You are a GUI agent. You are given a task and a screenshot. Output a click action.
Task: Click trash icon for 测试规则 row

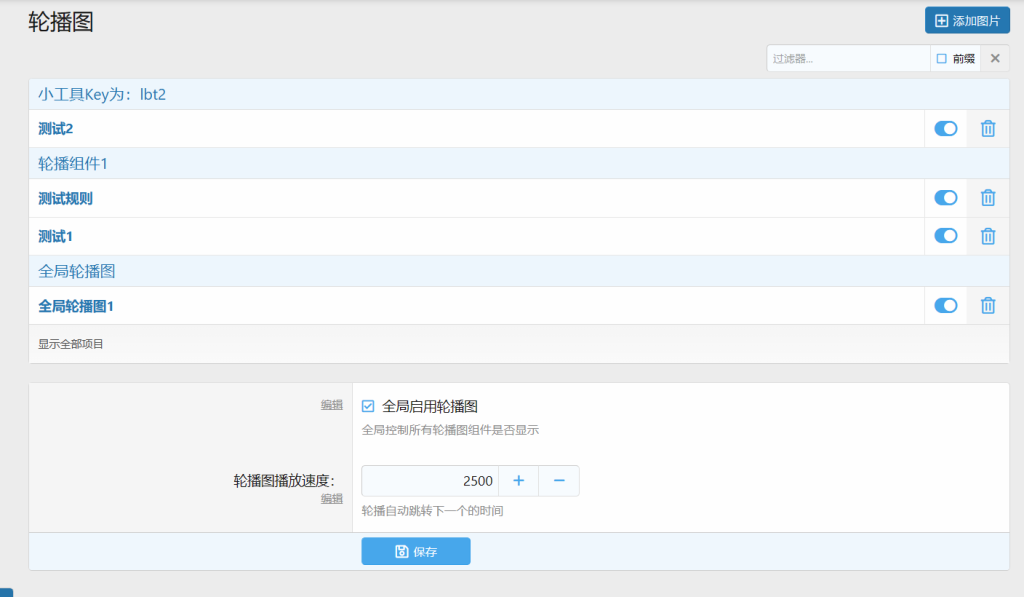coord(987,198)
